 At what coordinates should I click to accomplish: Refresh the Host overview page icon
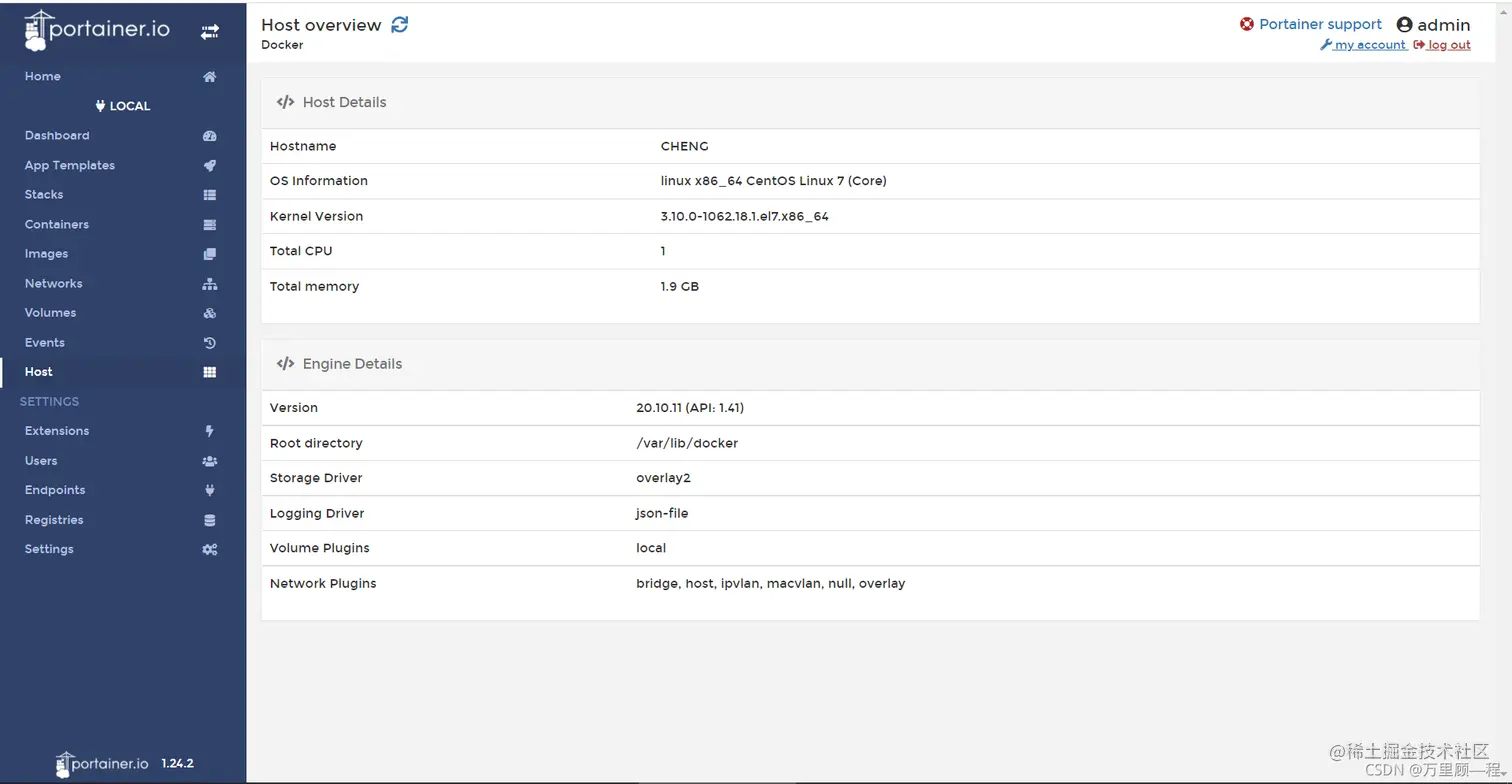coord(399,25)
